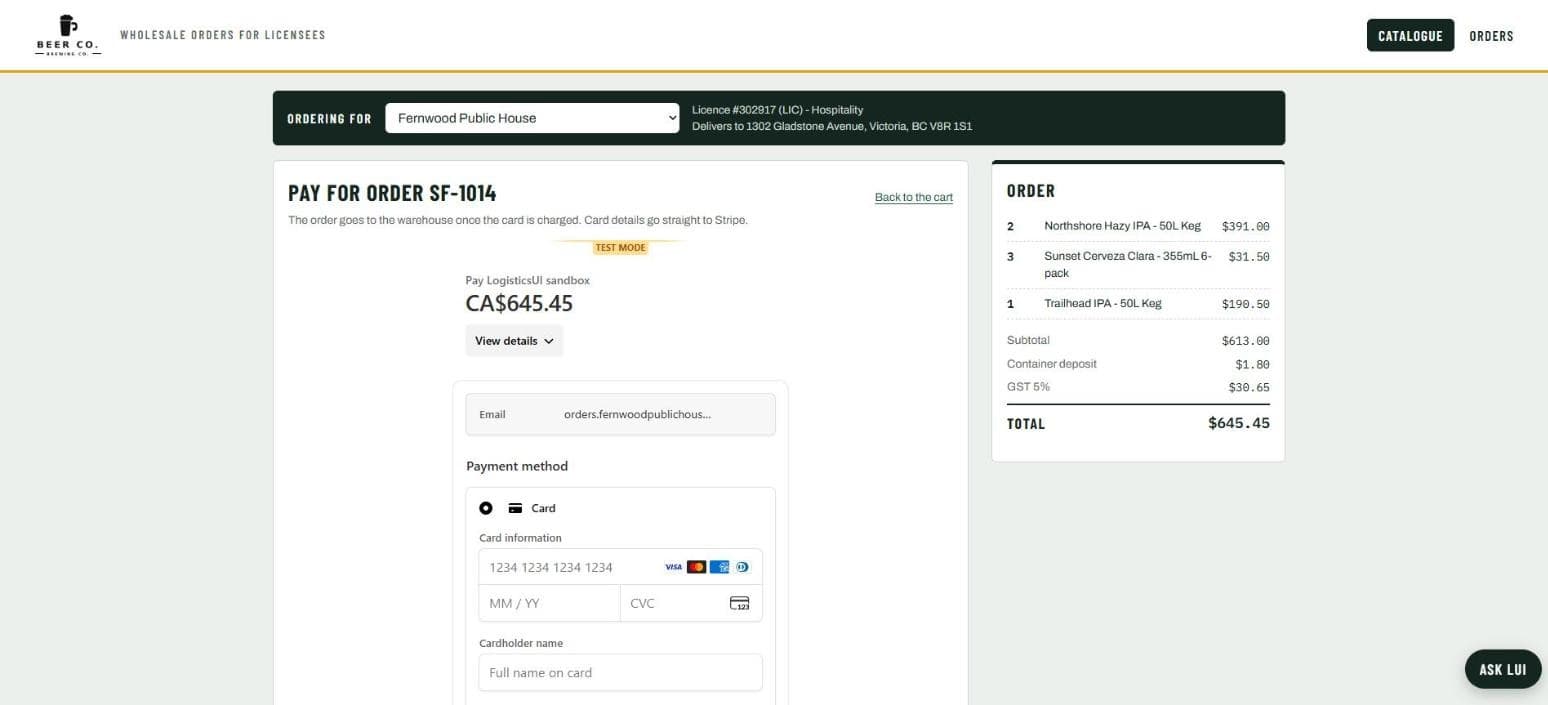
Task: Follow the Back to the cart link
Action: 914,197
